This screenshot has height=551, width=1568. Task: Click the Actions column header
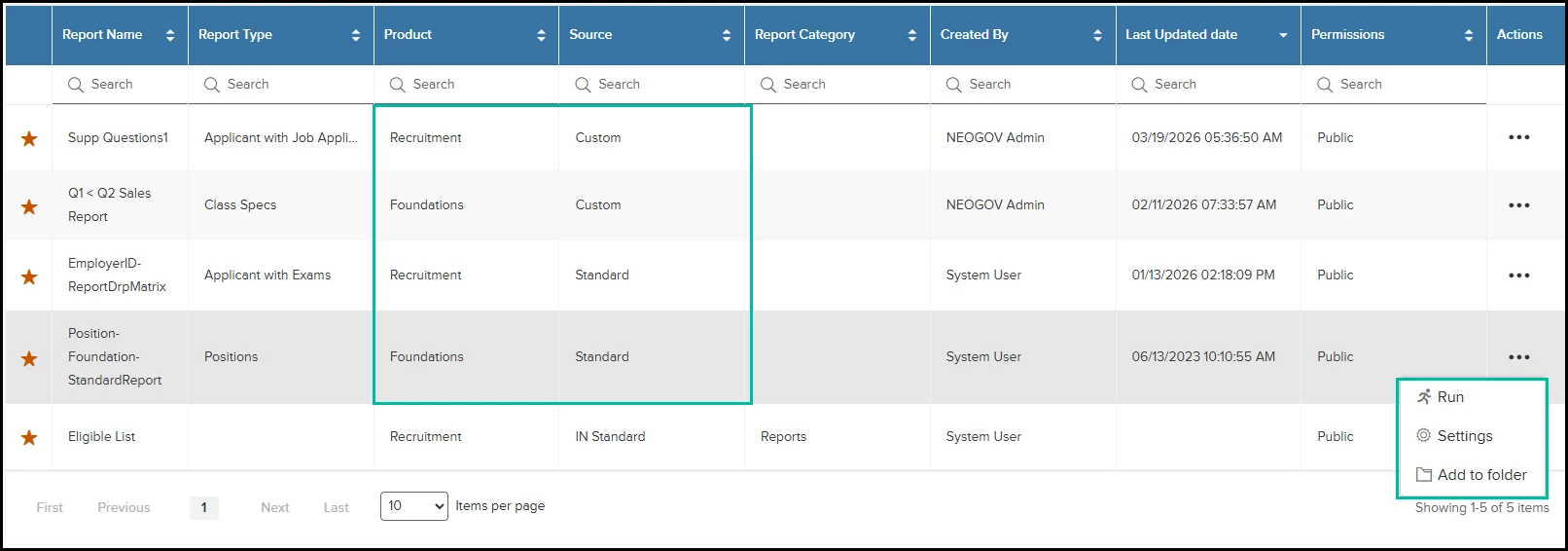(1519, 34)
